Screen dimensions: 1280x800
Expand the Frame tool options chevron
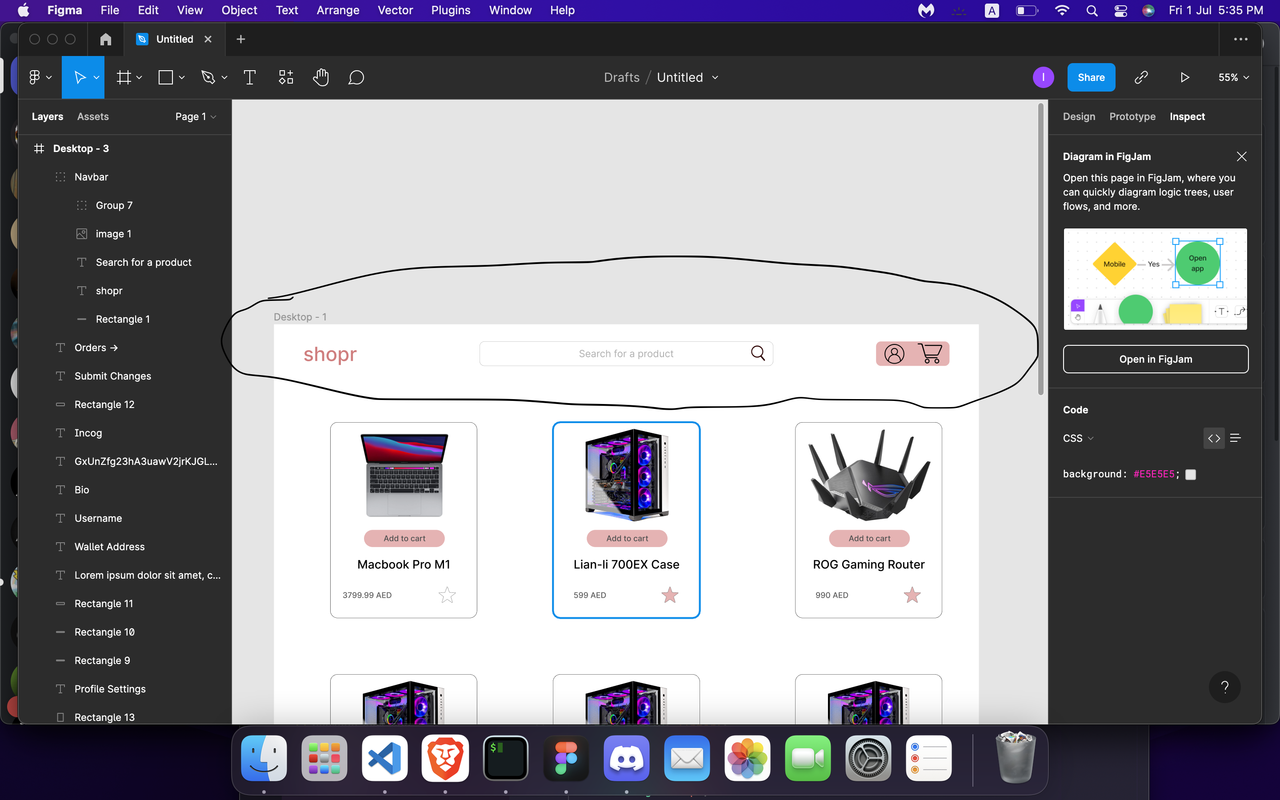pos(139,77)
